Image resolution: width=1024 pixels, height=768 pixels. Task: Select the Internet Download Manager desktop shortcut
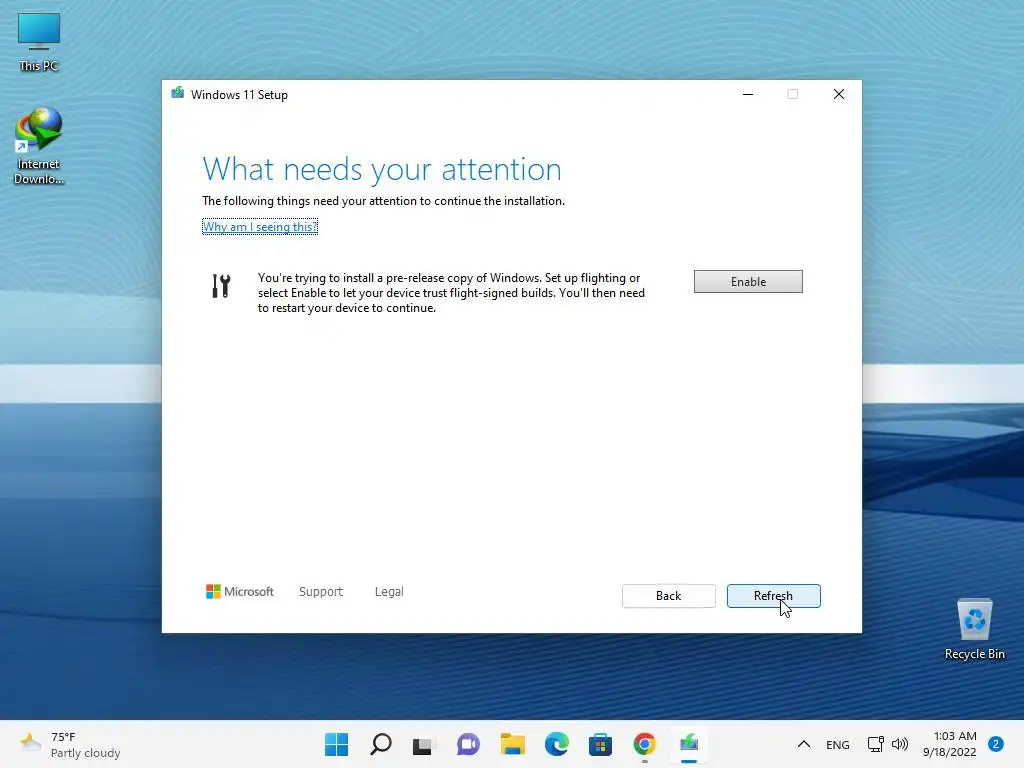pyautogui.click(x=39, y=147)
